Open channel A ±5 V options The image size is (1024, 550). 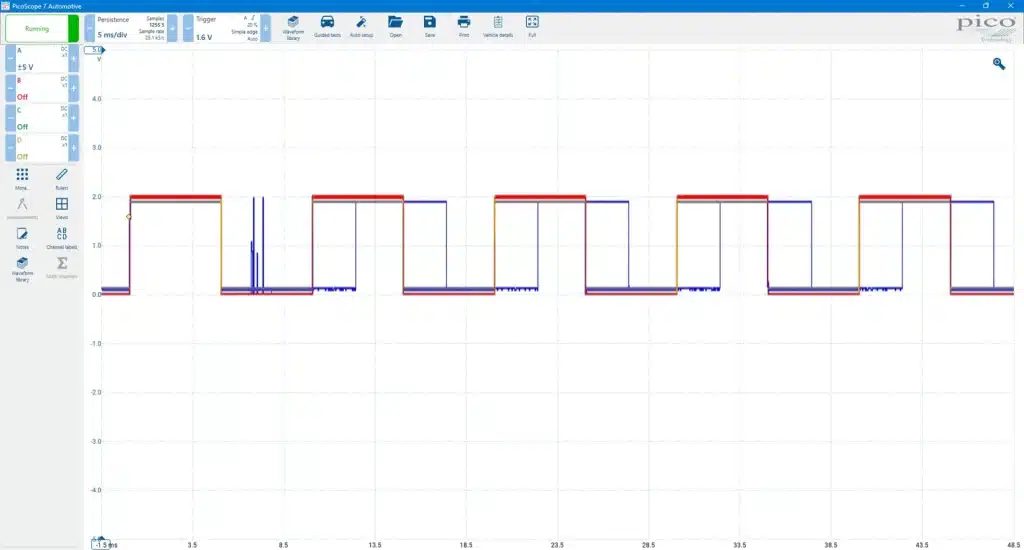42,59
